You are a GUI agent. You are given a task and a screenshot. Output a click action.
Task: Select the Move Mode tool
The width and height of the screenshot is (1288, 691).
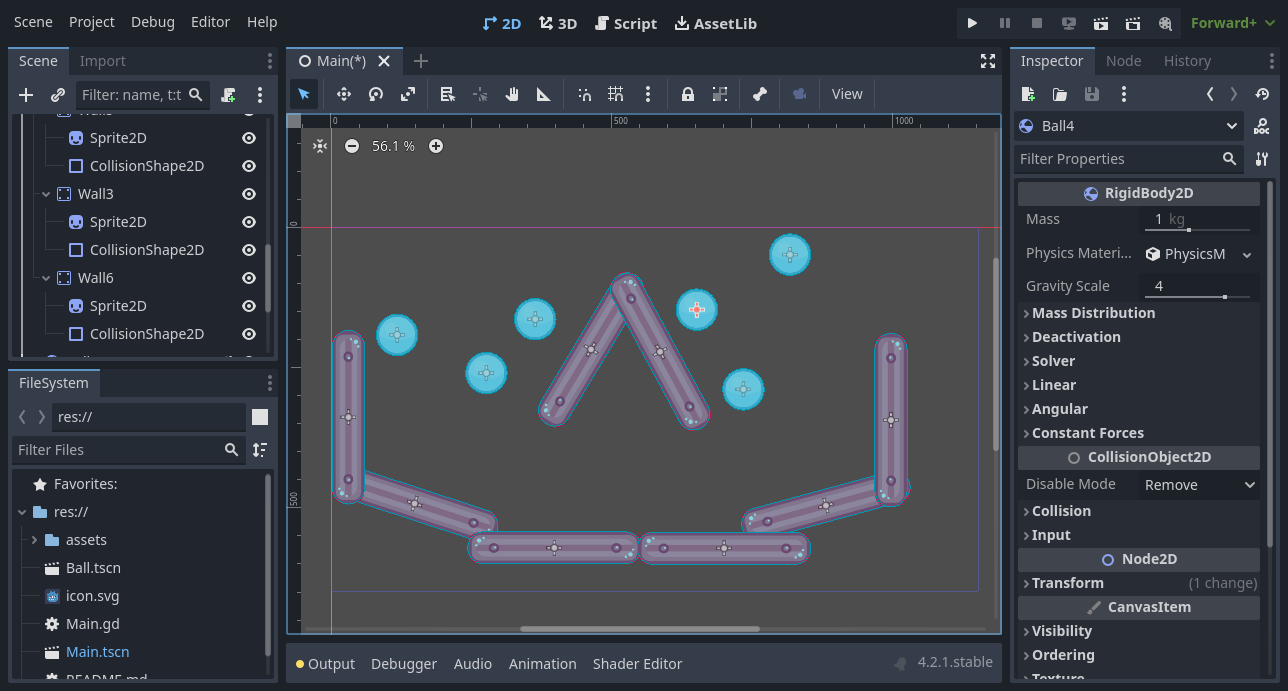[343, 93]
